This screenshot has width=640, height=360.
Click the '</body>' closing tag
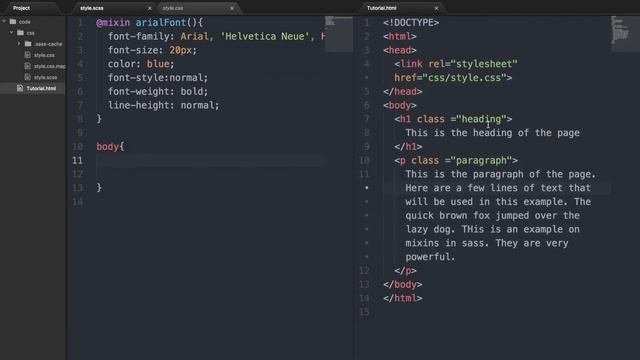[402, 284]
